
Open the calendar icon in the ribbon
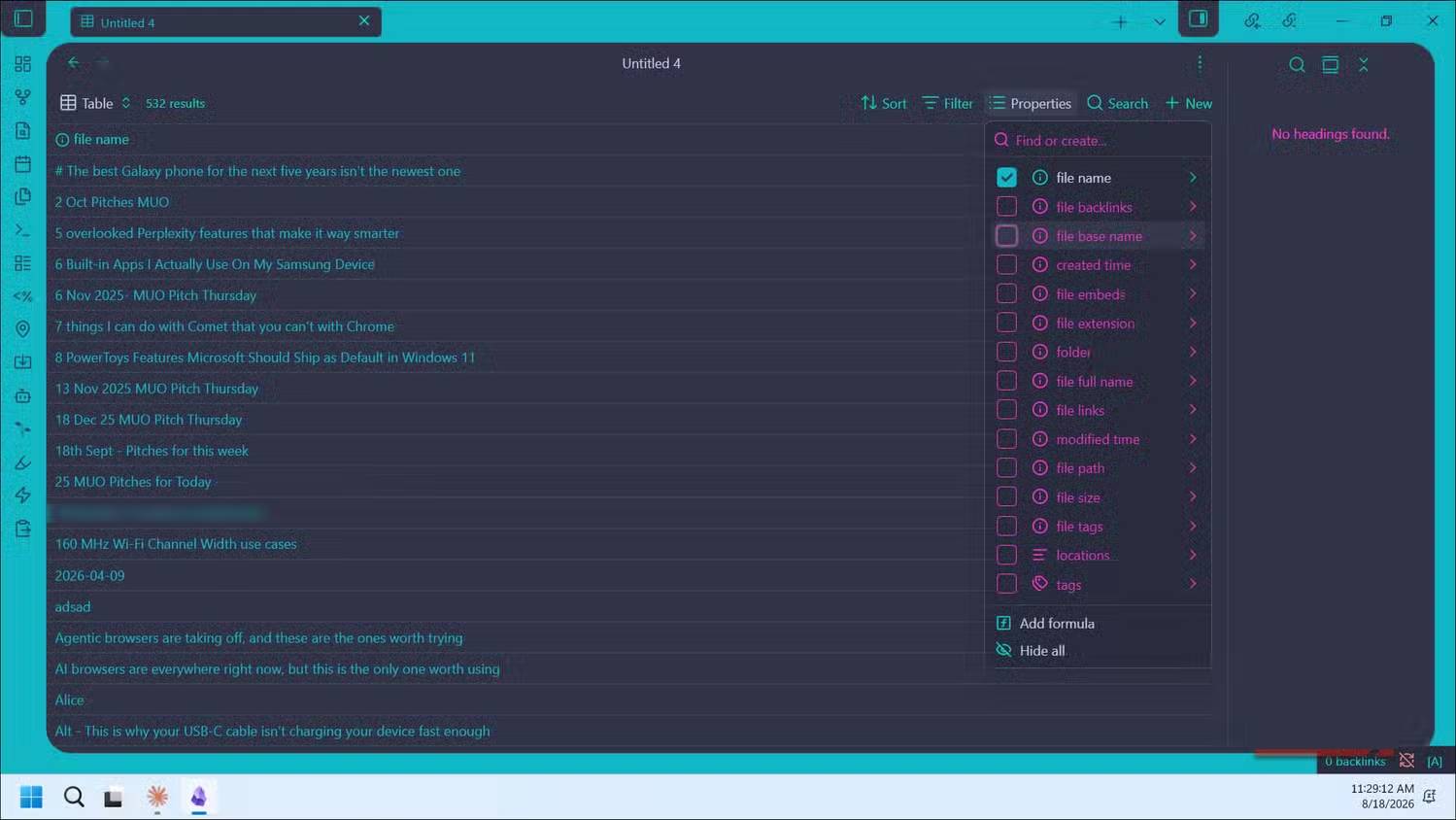coord(23,163)
